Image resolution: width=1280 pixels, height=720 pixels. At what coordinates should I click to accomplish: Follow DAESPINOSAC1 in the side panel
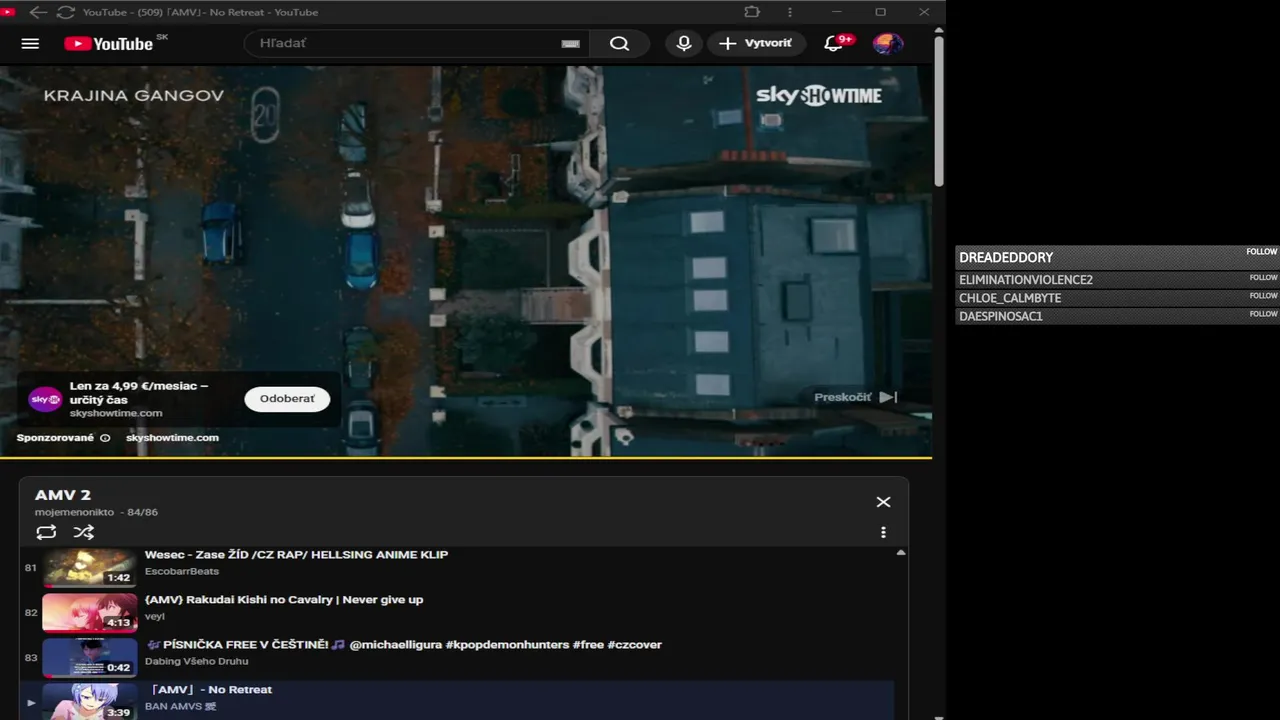click(x=1263, y=313)
